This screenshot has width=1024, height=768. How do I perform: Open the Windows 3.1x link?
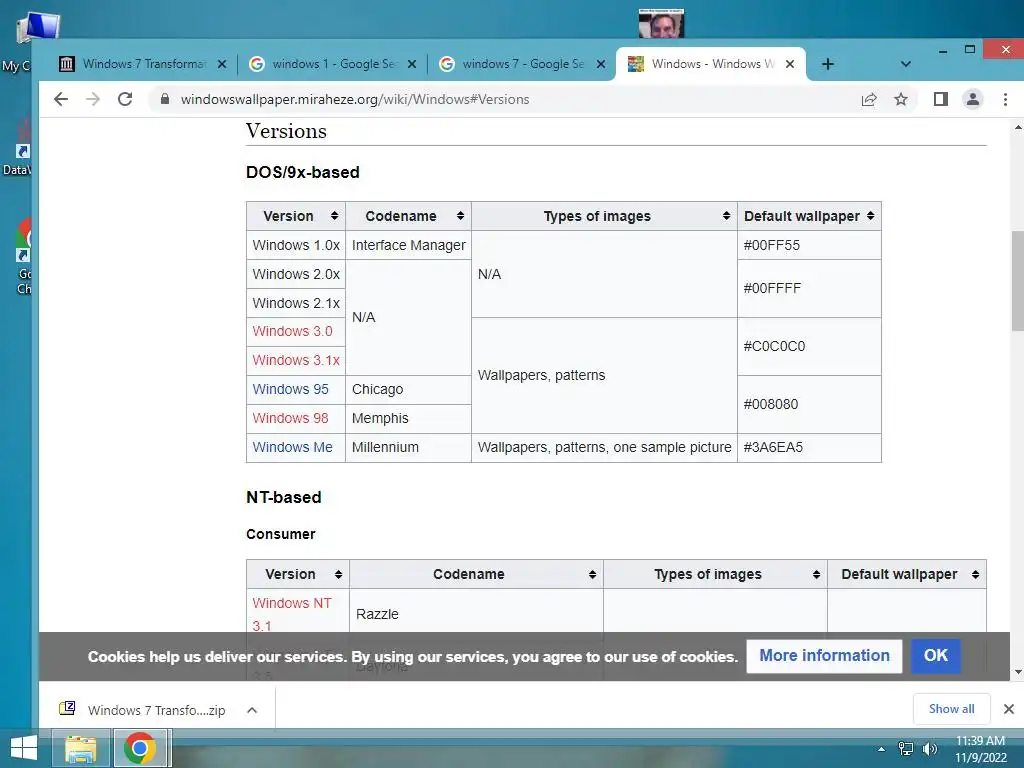296,360
